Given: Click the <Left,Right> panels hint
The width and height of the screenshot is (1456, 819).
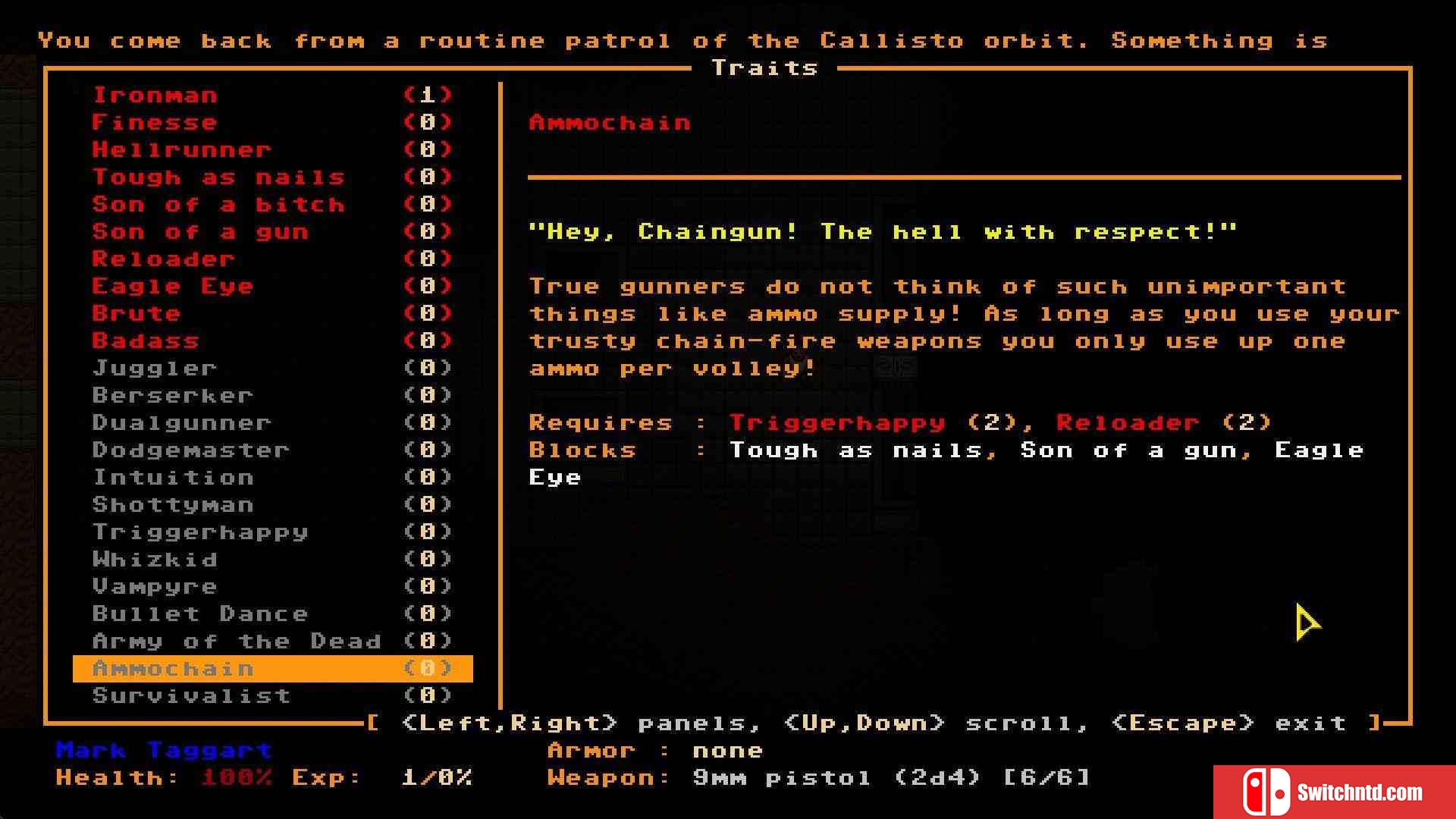Looking at the screenshot, I should pos(581,723).
